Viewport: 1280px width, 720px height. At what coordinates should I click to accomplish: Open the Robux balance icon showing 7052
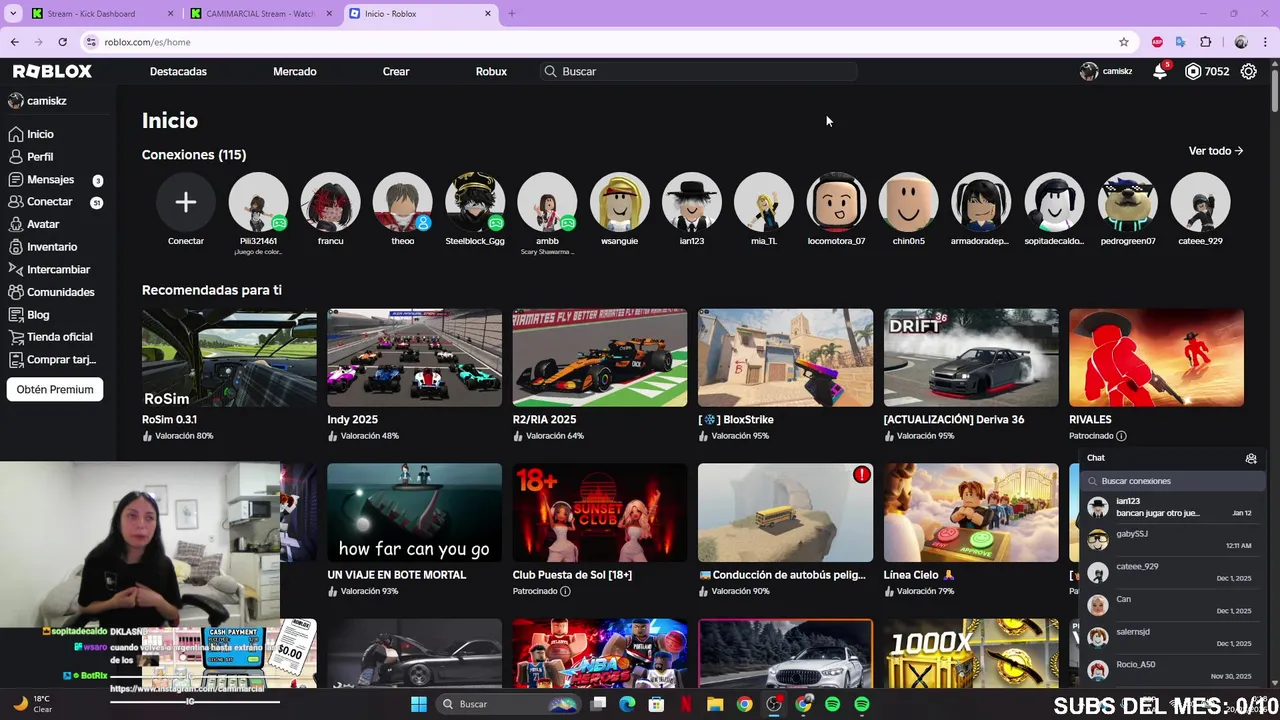1193,72
